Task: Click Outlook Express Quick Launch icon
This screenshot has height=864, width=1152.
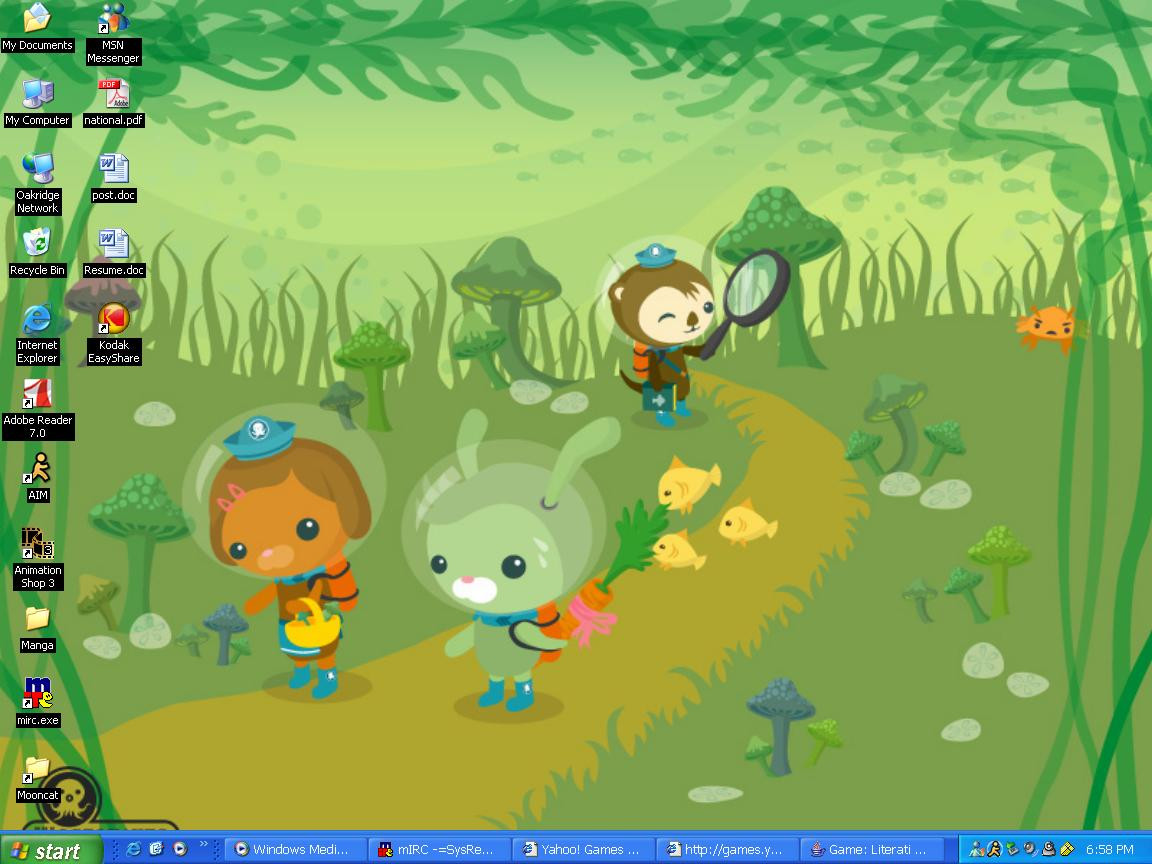Action: [156, 849]
